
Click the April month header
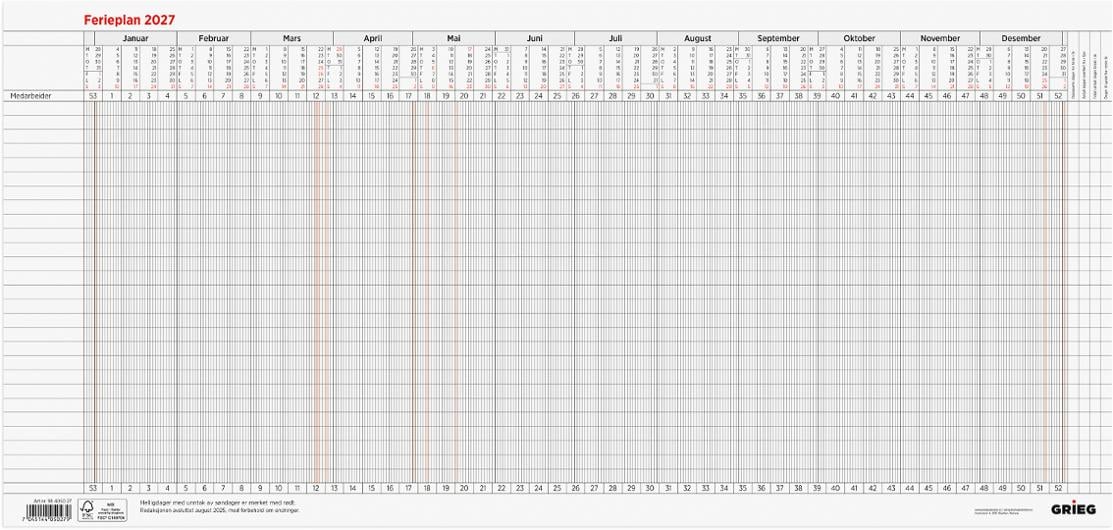pos(373,38)
